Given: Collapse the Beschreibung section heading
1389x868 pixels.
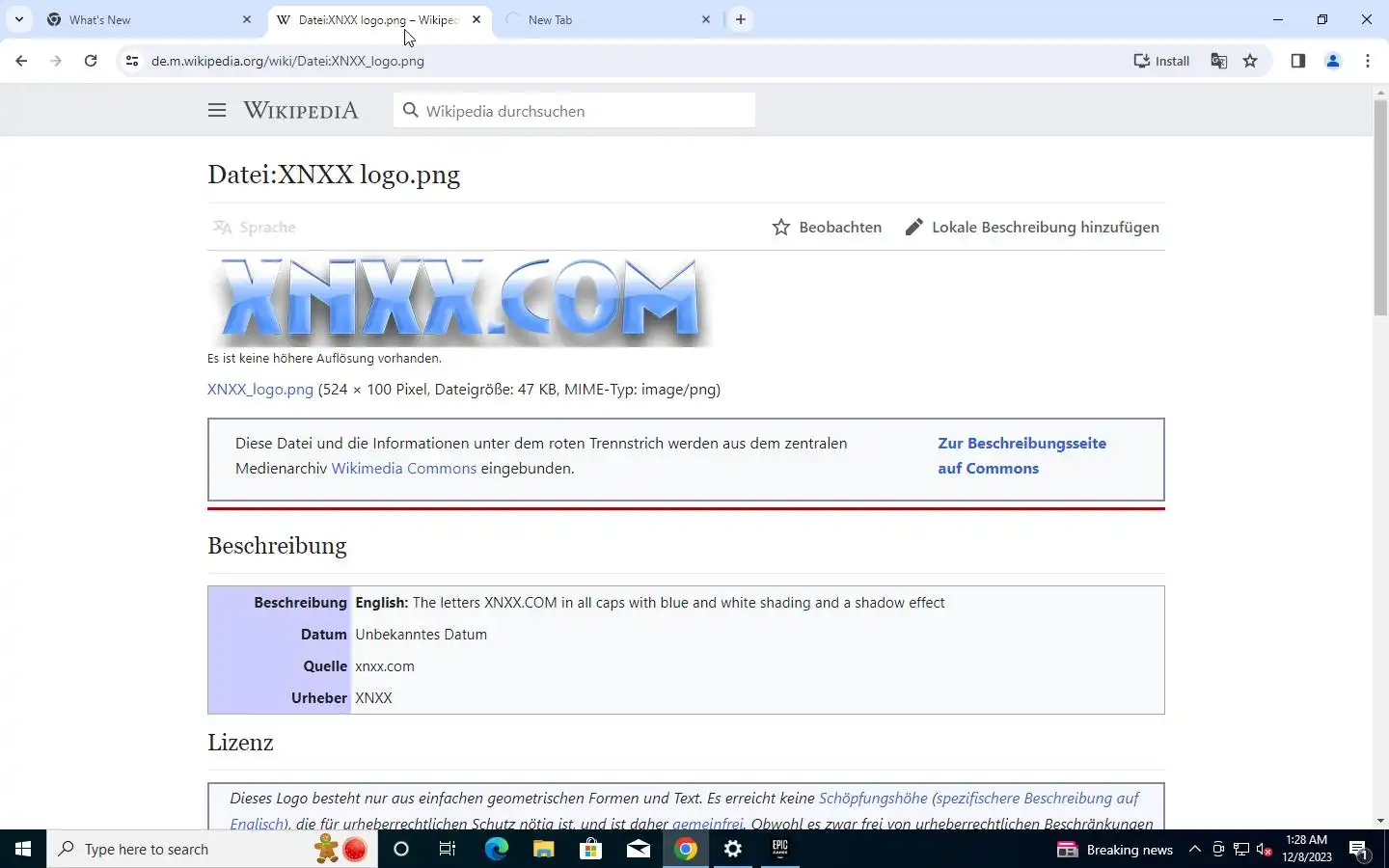Looking at the screenshot, I should [277, 546].
